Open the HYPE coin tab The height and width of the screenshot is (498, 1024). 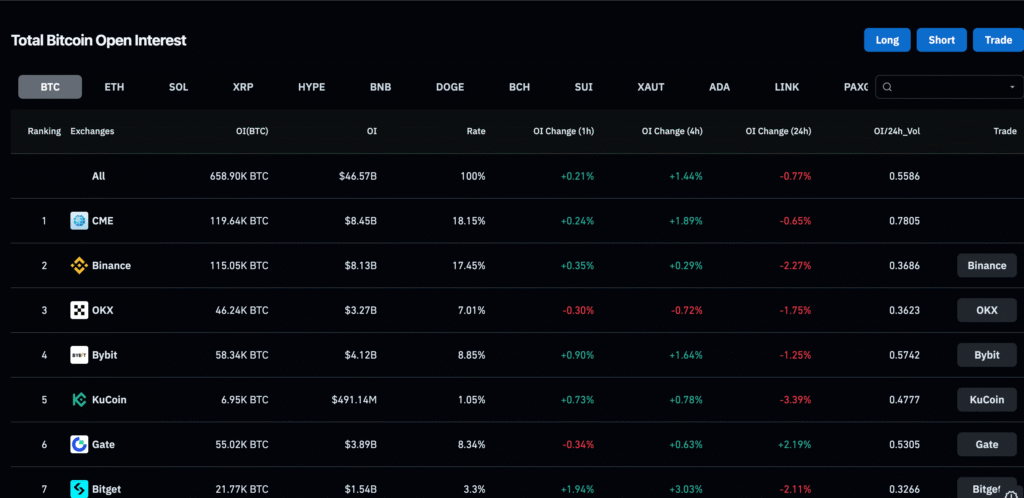click(311, 87)
